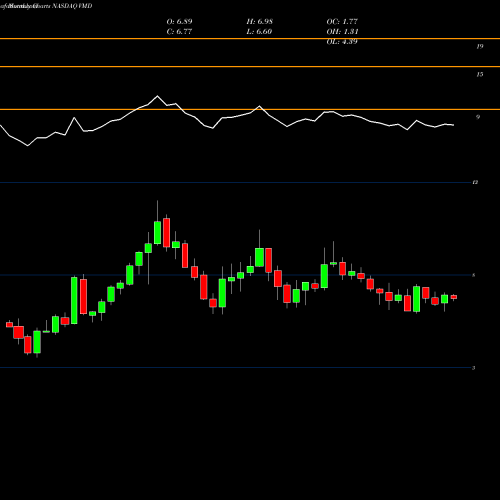Click the 'L: 6.60' low value
The image size is (500, 500).
pos(259,32)
